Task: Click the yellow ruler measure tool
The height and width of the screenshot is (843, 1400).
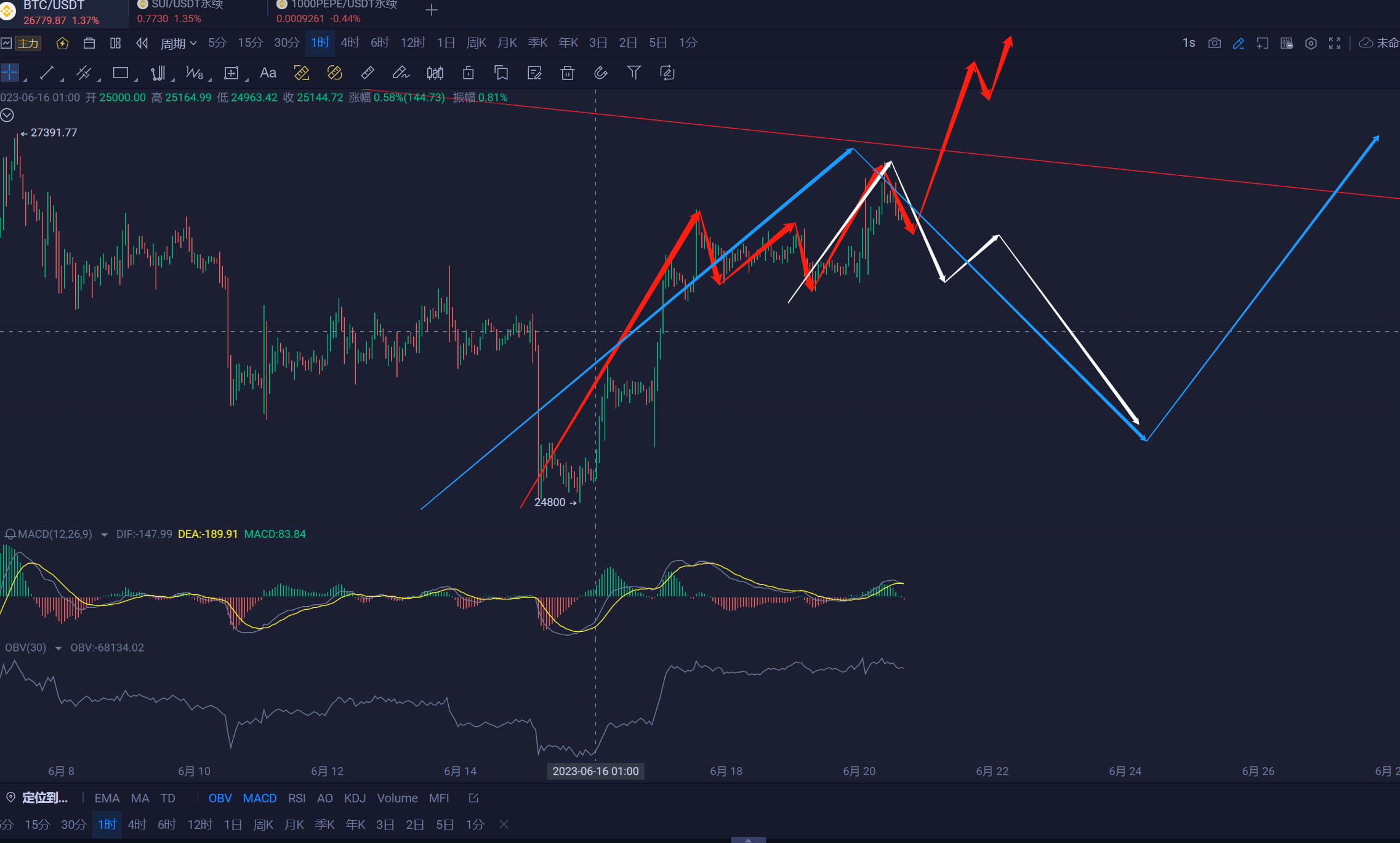Action: pyautogui.click(x=302, y=73)
